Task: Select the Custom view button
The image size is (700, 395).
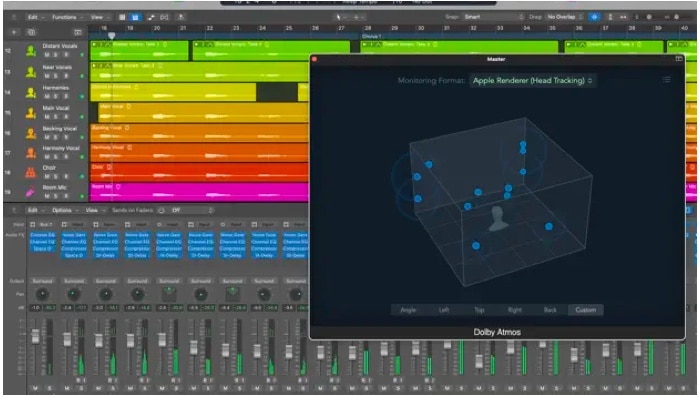Action: [585, 310]
